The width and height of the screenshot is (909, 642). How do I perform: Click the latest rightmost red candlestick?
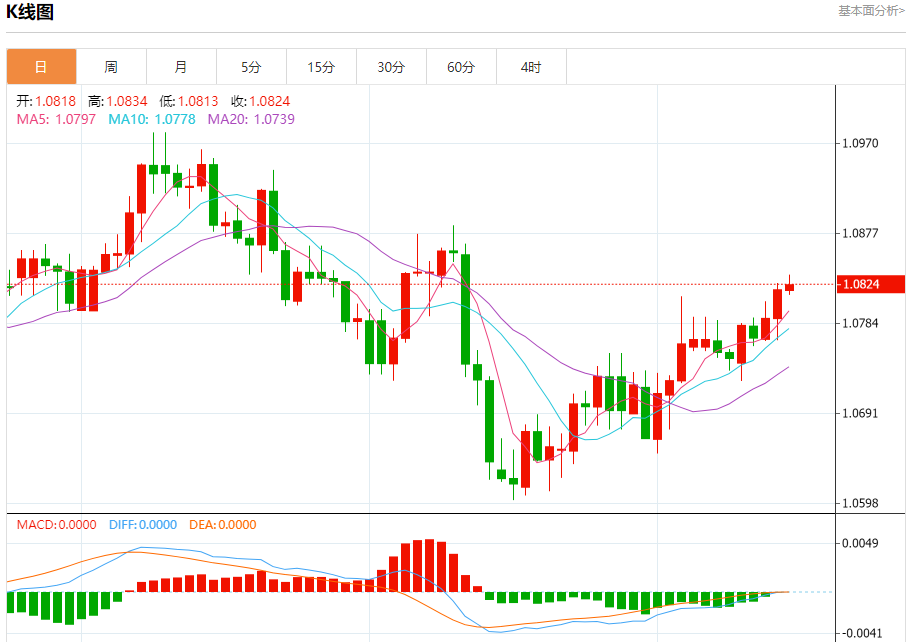(x=790, y=287)
